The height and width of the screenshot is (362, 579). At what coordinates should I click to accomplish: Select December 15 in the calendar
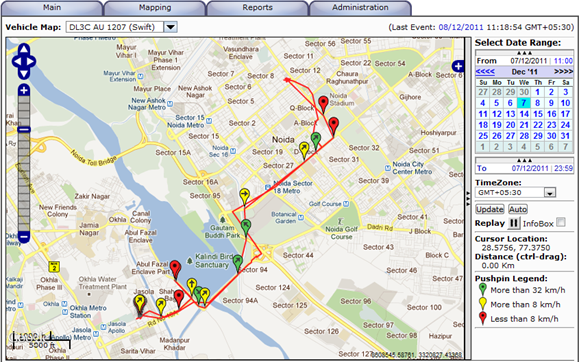pos(538,114)
